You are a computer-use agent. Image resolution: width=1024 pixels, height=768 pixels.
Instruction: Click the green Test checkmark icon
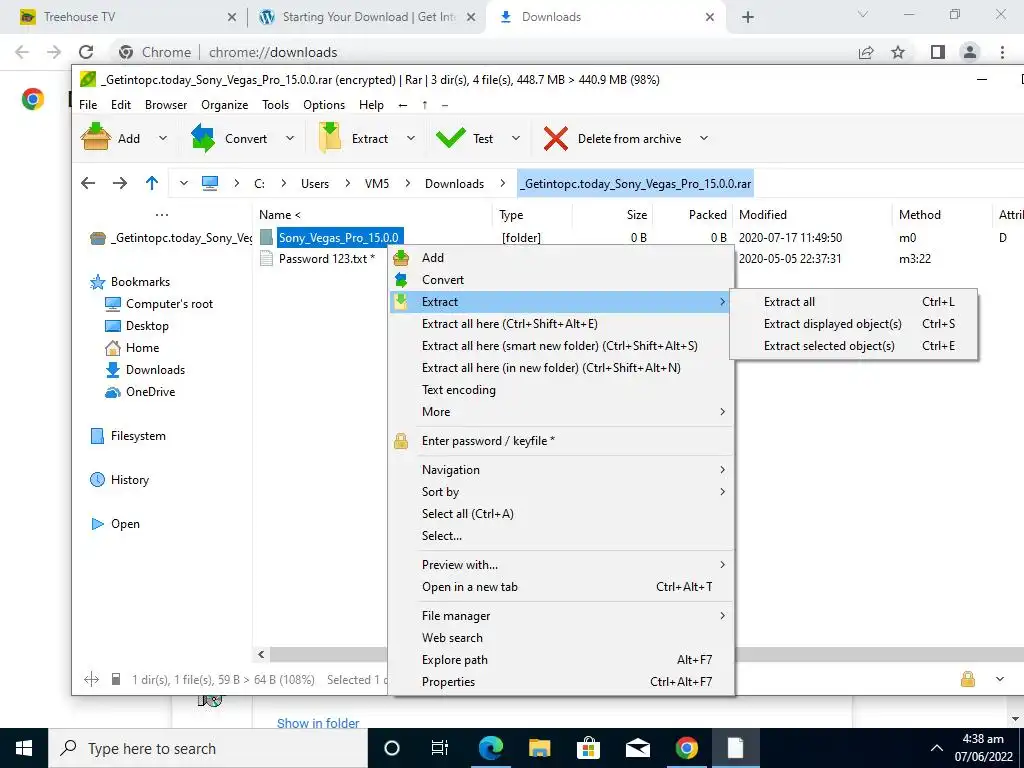tap(451, 138)
